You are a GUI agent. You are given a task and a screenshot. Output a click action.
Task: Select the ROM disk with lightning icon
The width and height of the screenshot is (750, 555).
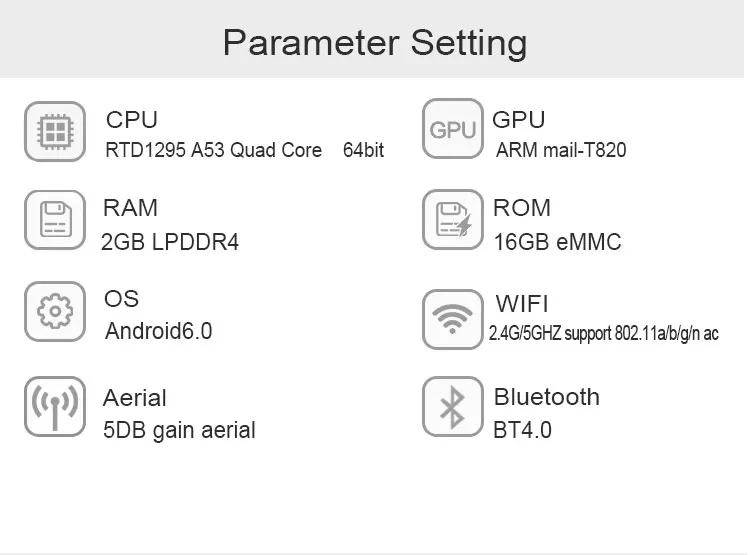(452, 220)
